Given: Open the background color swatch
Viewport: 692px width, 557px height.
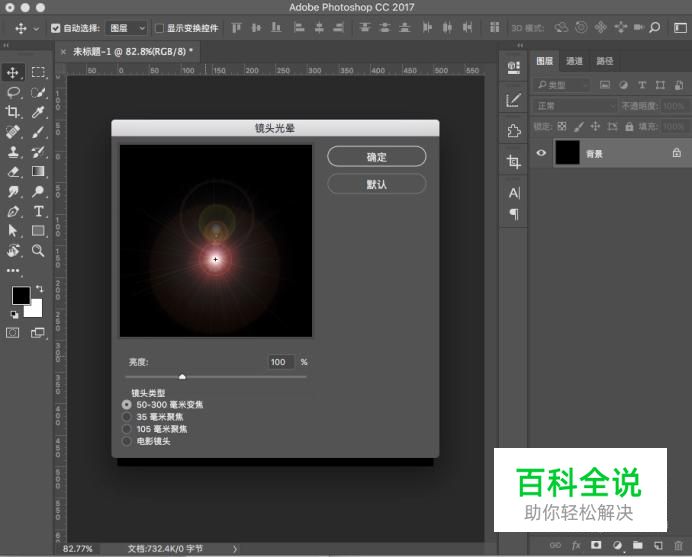Looking at the screenshot, I should (35, 310).
